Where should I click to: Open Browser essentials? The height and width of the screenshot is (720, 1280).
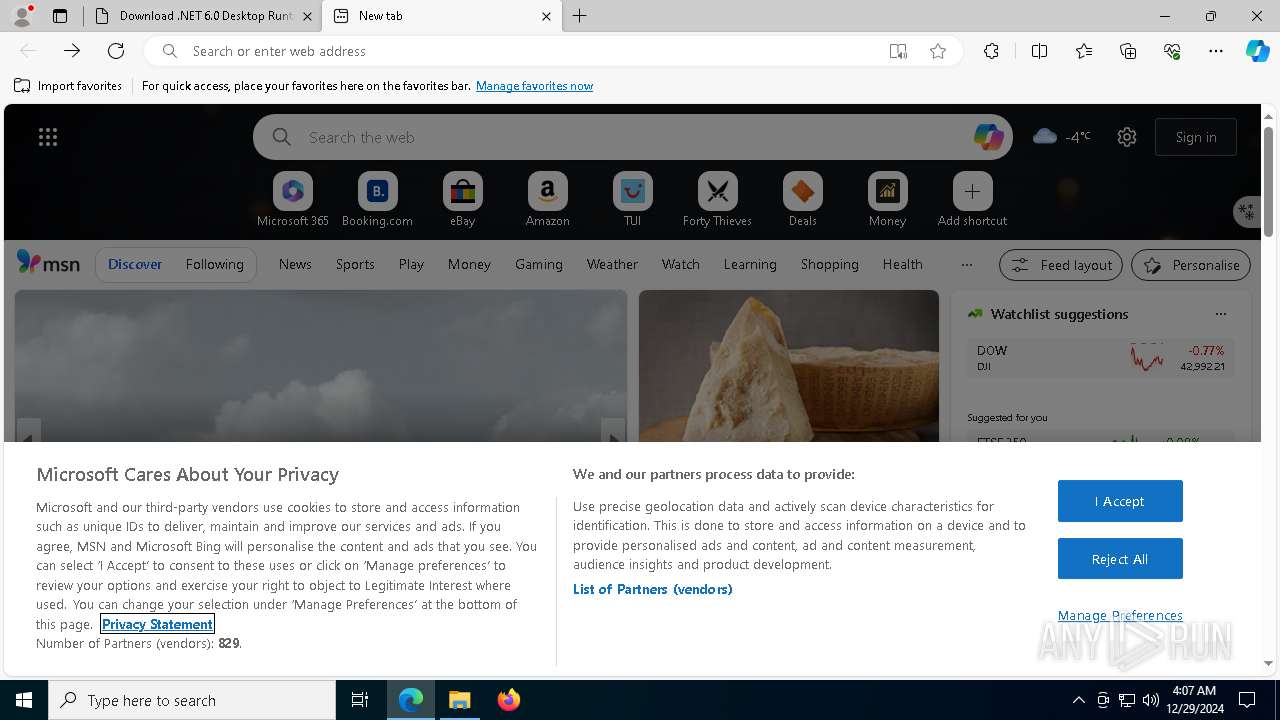click(1172, 51)
